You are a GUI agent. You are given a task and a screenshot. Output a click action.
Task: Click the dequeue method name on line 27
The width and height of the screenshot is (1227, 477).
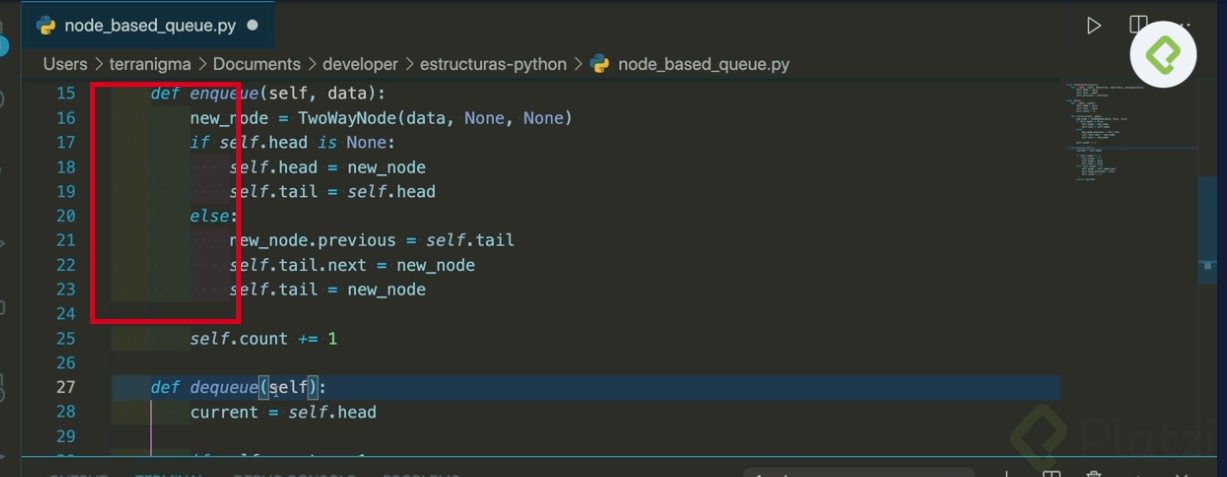pyautogui.click(x=224, y=388)
